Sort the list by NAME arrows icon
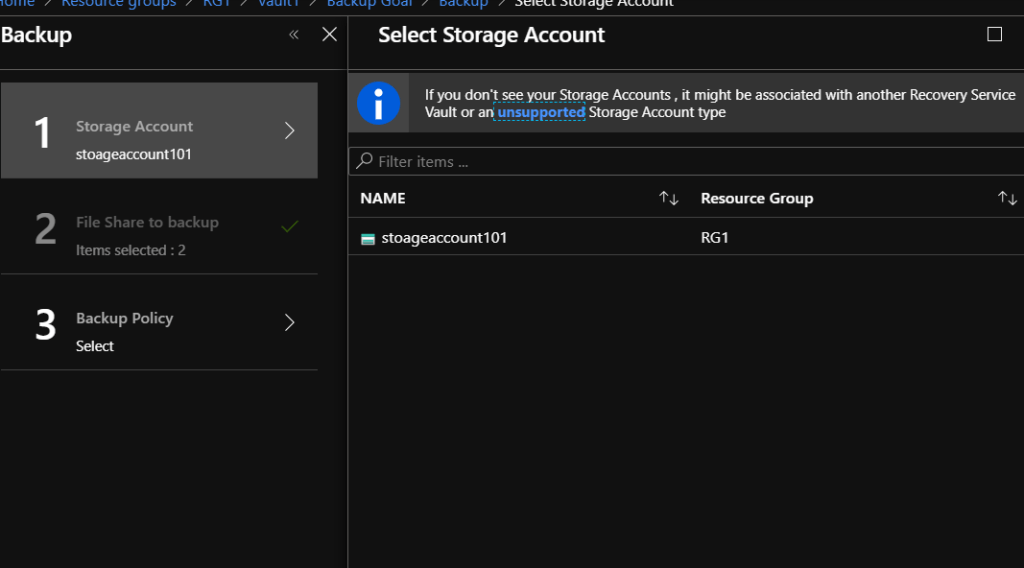The height and width of the screenshot is (568, 1024). (x=669, y=198)
